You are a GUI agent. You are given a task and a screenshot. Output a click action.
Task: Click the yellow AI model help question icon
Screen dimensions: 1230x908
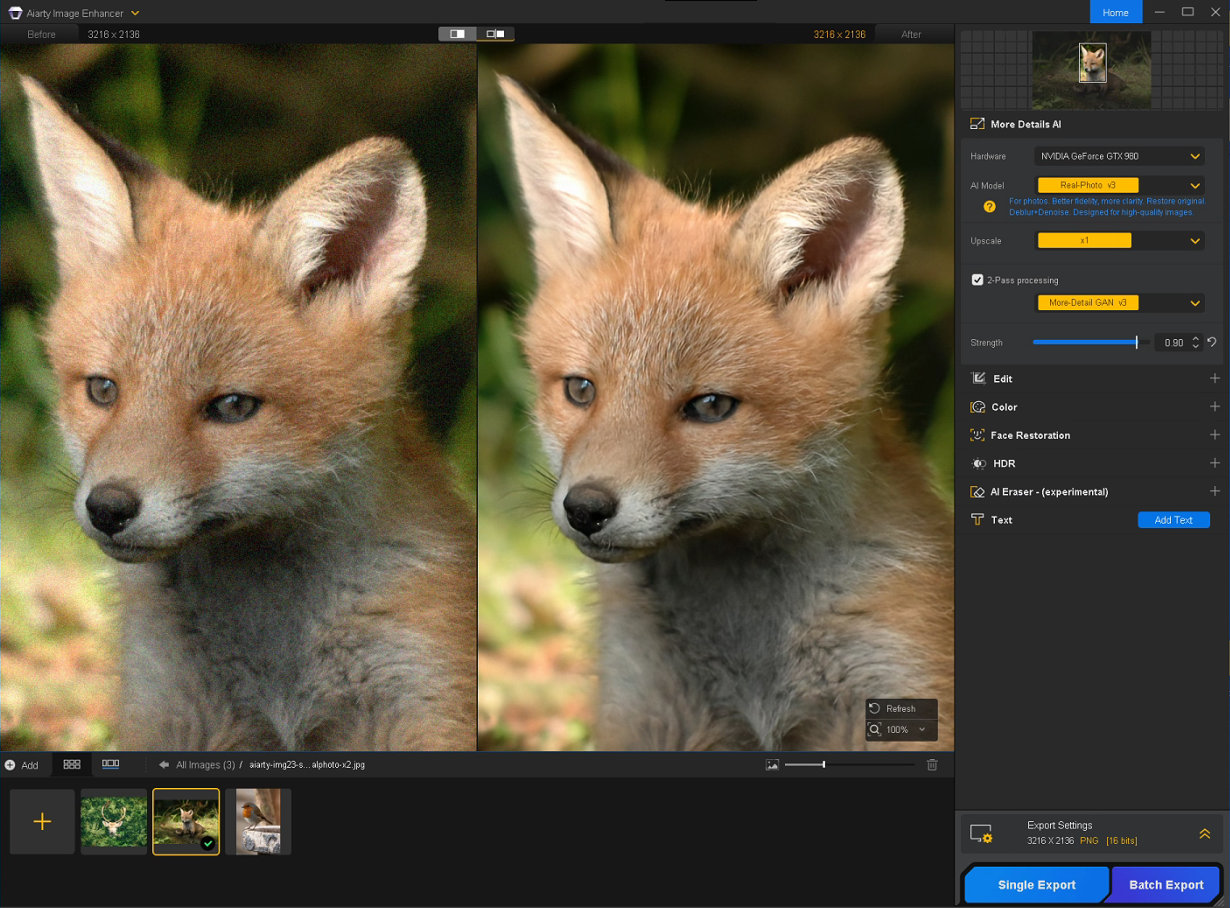coord(989,206)
